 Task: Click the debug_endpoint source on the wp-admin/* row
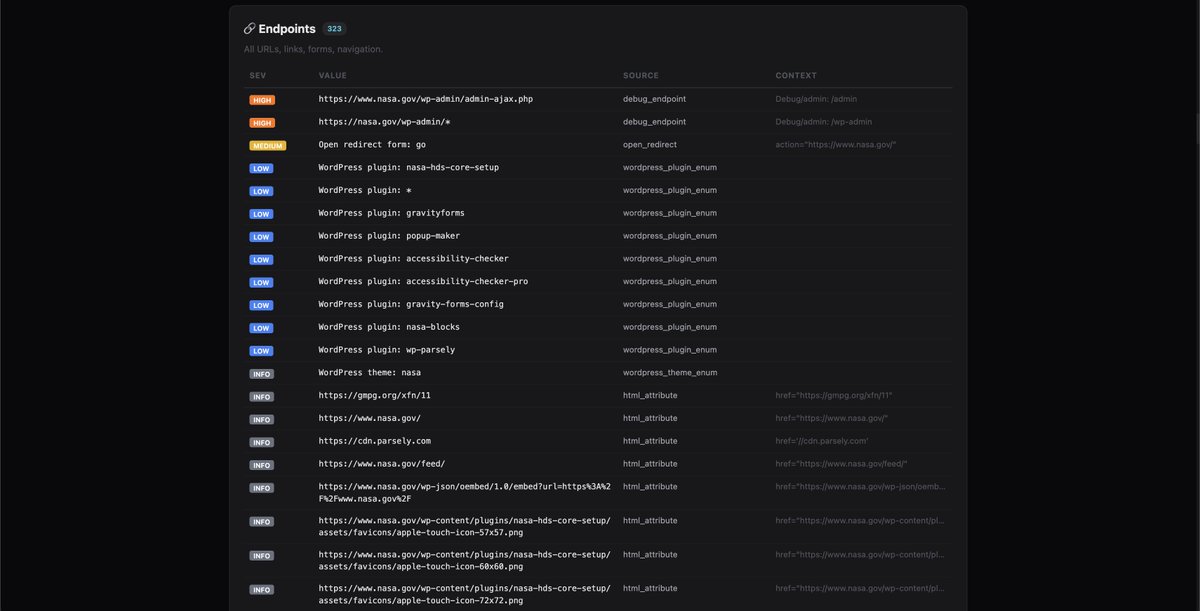click(x=654, y=122)
